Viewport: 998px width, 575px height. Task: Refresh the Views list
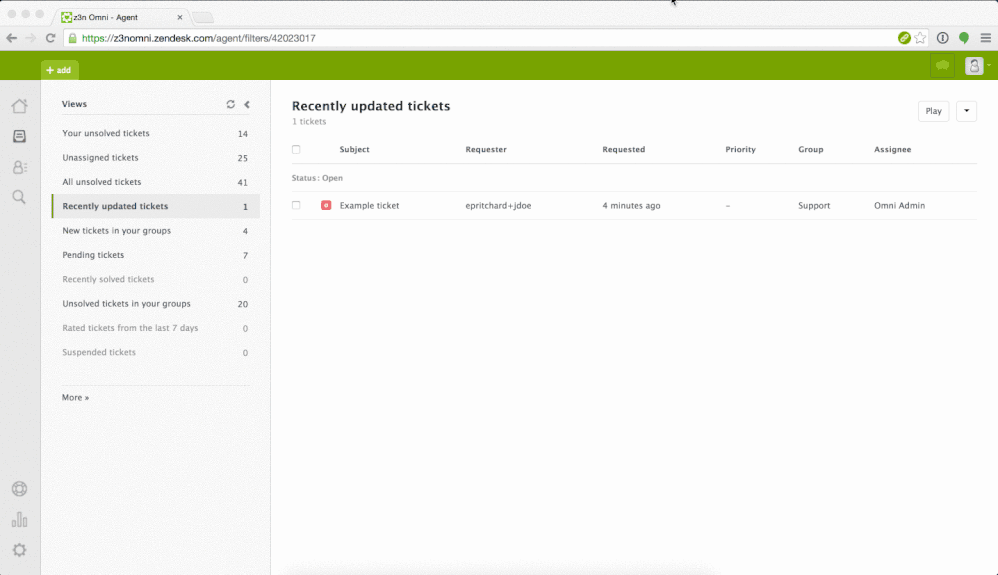(231, 104)
